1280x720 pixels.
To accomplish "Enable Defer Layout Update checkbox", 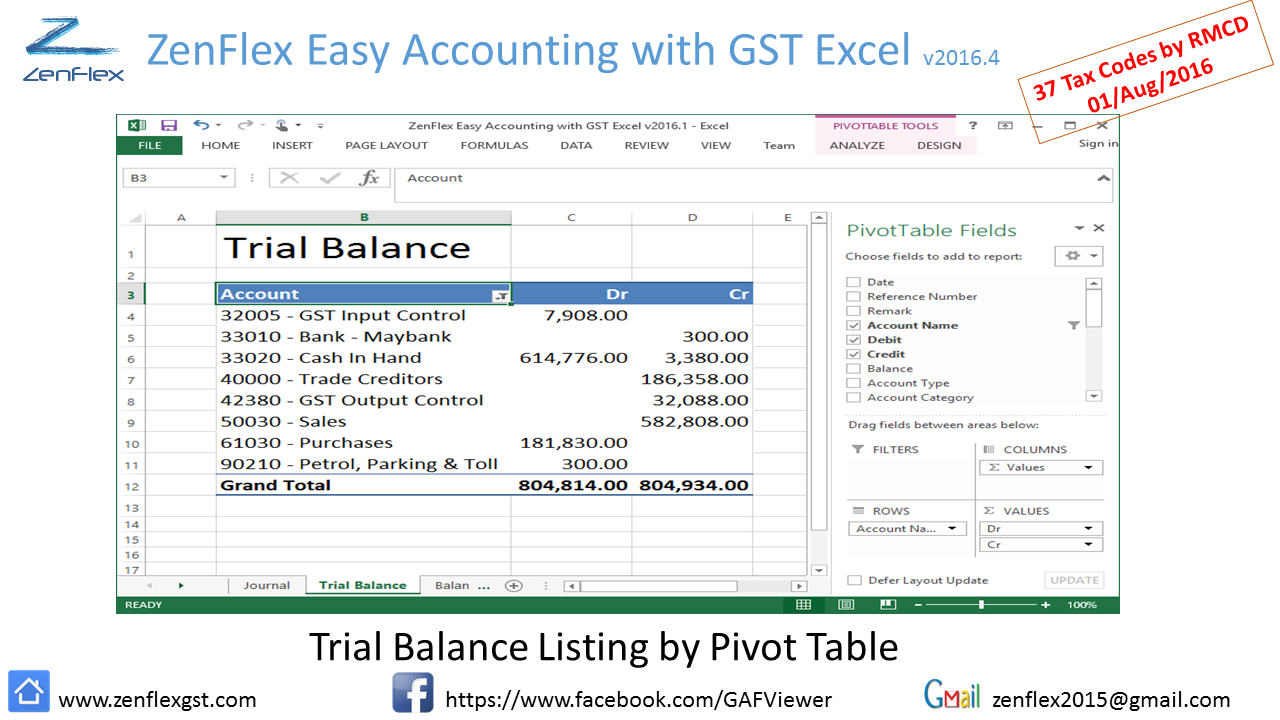I will click(x=854, y=580).
